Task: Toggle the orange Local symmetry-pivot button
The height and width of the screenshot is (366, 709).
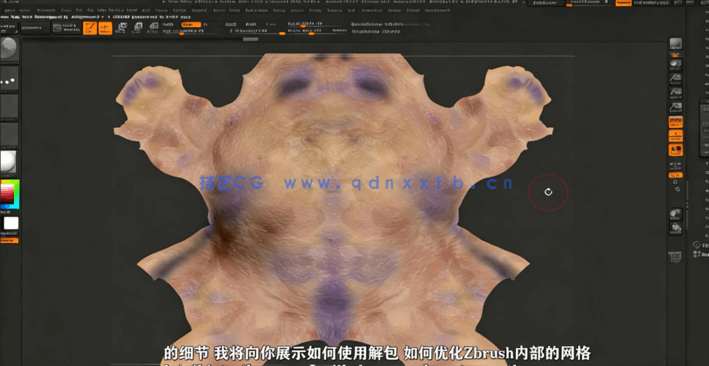Action: (676, 150)
